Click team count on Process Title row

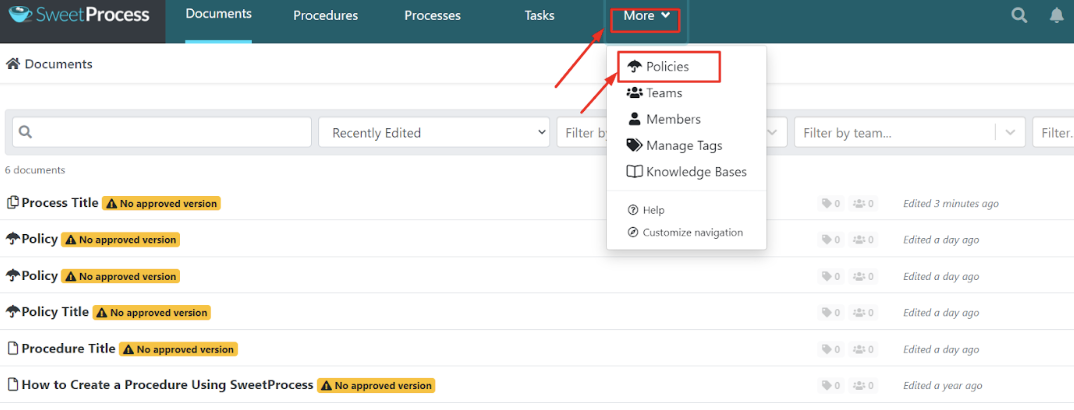click(x=863, y=203)
